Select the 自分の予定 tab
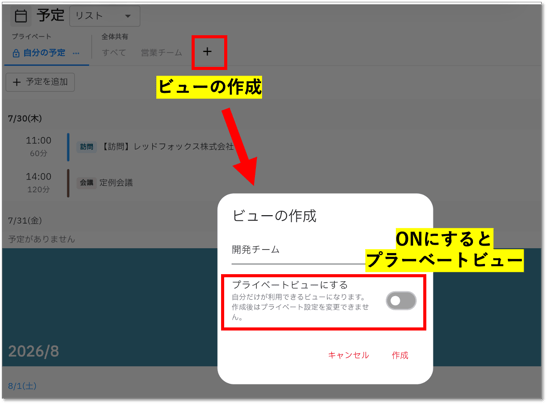This screenshot has height=404, width=547. pyautogui.click(x=44, y=53)
